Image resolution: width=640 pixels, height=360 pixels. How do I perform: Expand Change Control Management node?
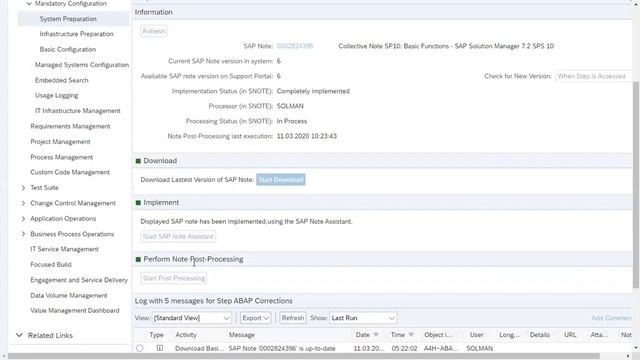[23, 203]
